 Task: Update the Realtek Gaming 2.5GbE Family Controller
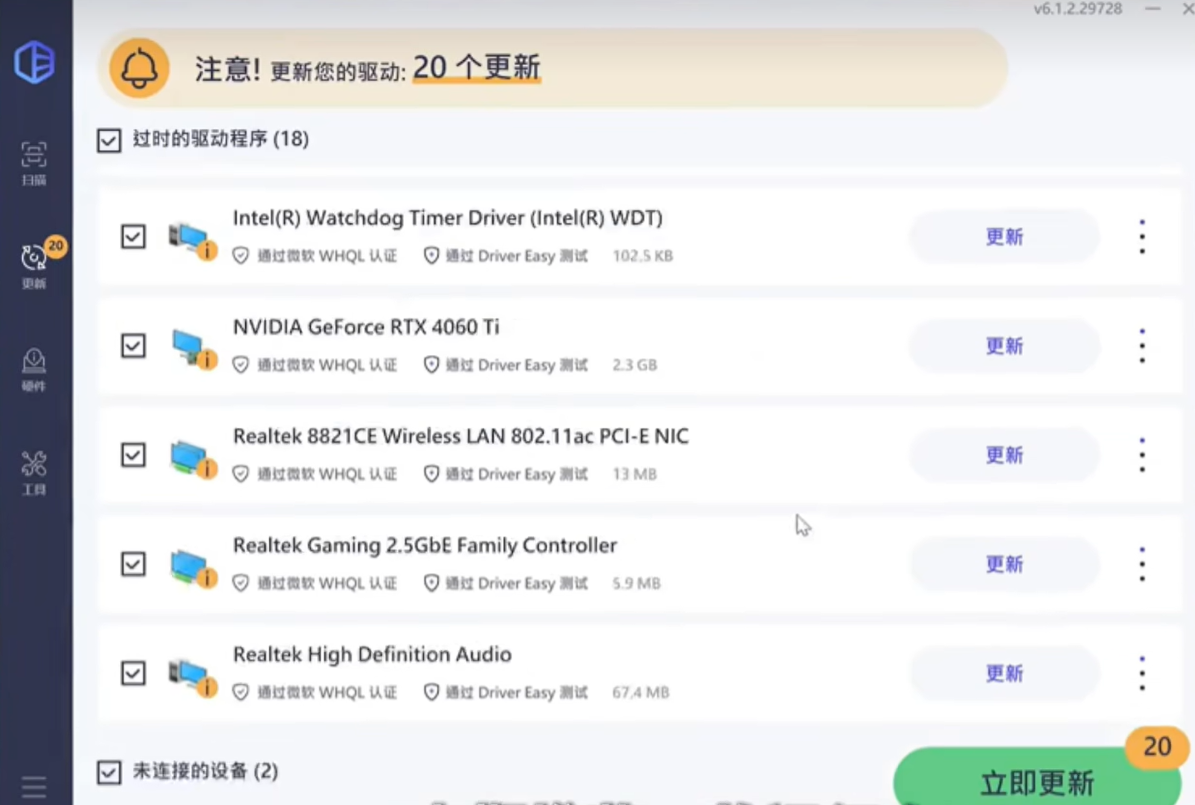[x=1004, y=564]
